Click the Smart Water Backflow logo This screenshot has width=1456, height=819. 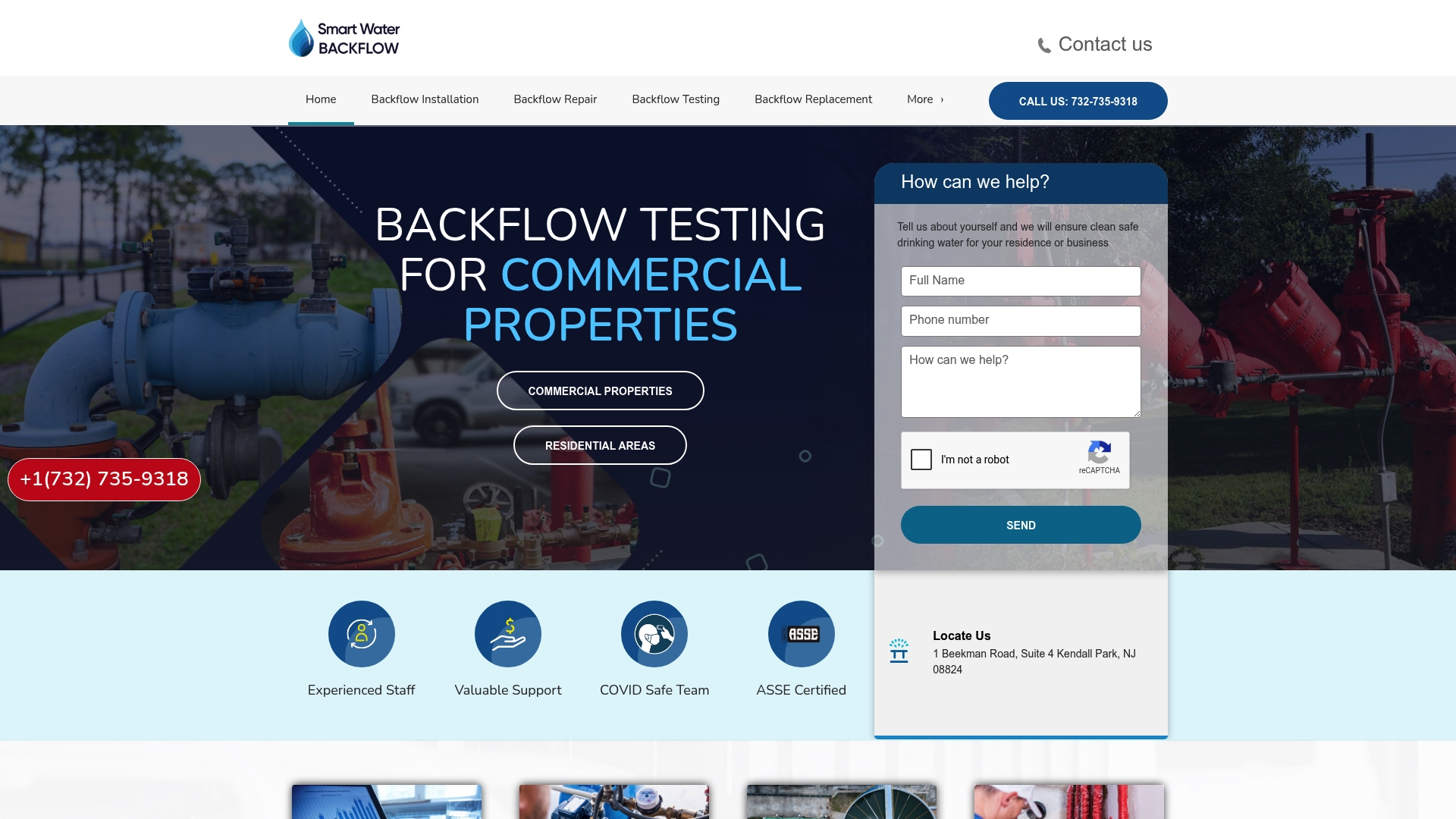point(344,38)
